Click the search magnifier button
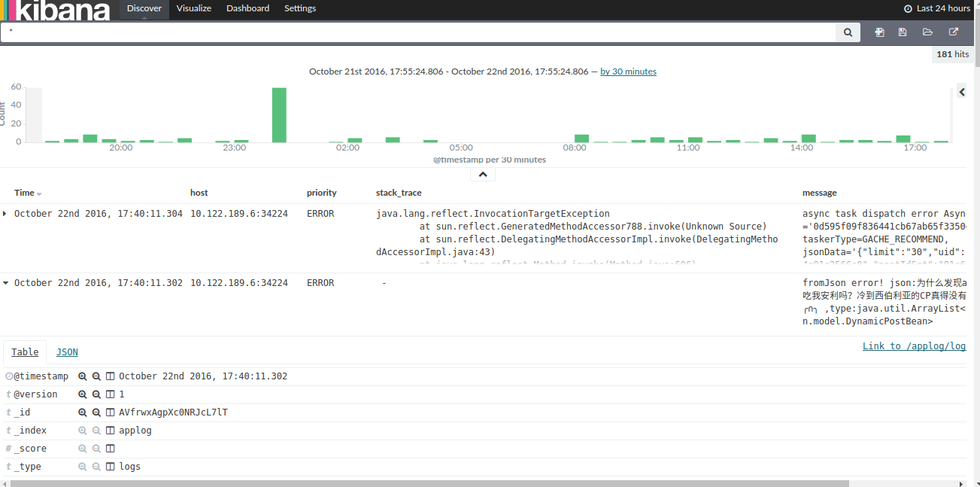980x487 pixels. coord(848,32)
